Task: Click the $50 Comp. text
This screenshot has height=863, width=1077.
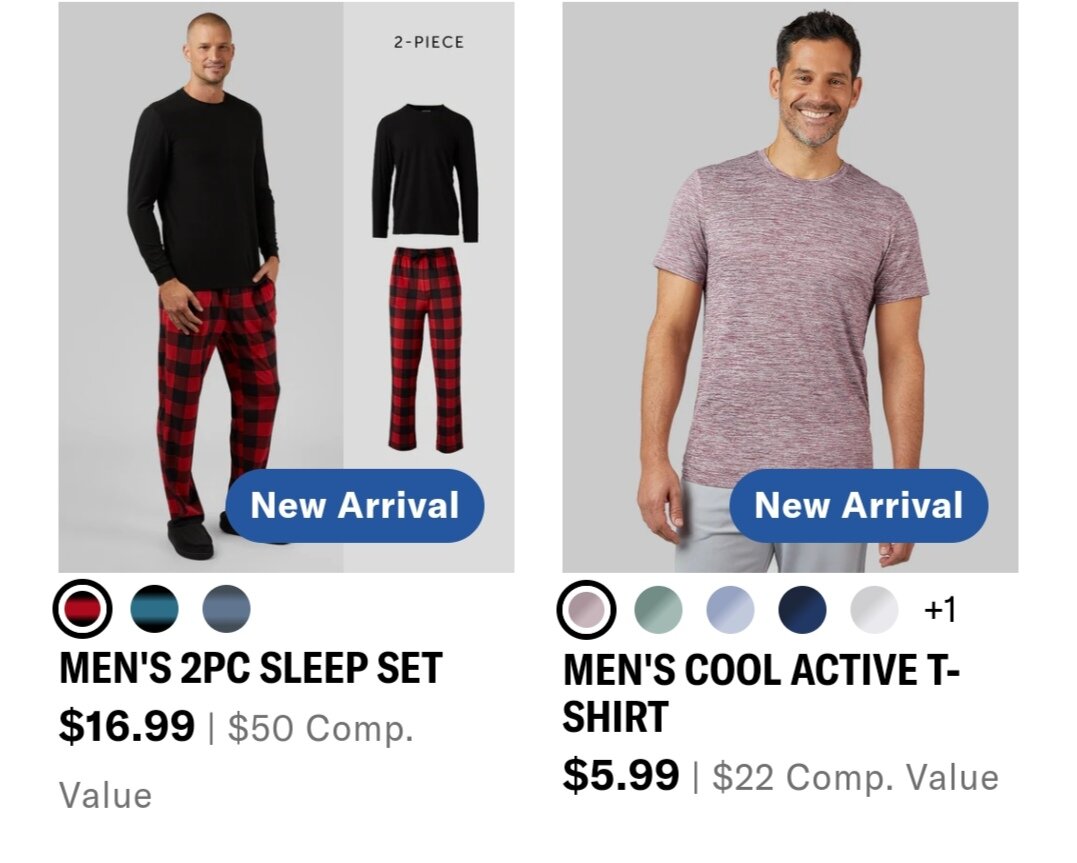Action: pos(321,728)
